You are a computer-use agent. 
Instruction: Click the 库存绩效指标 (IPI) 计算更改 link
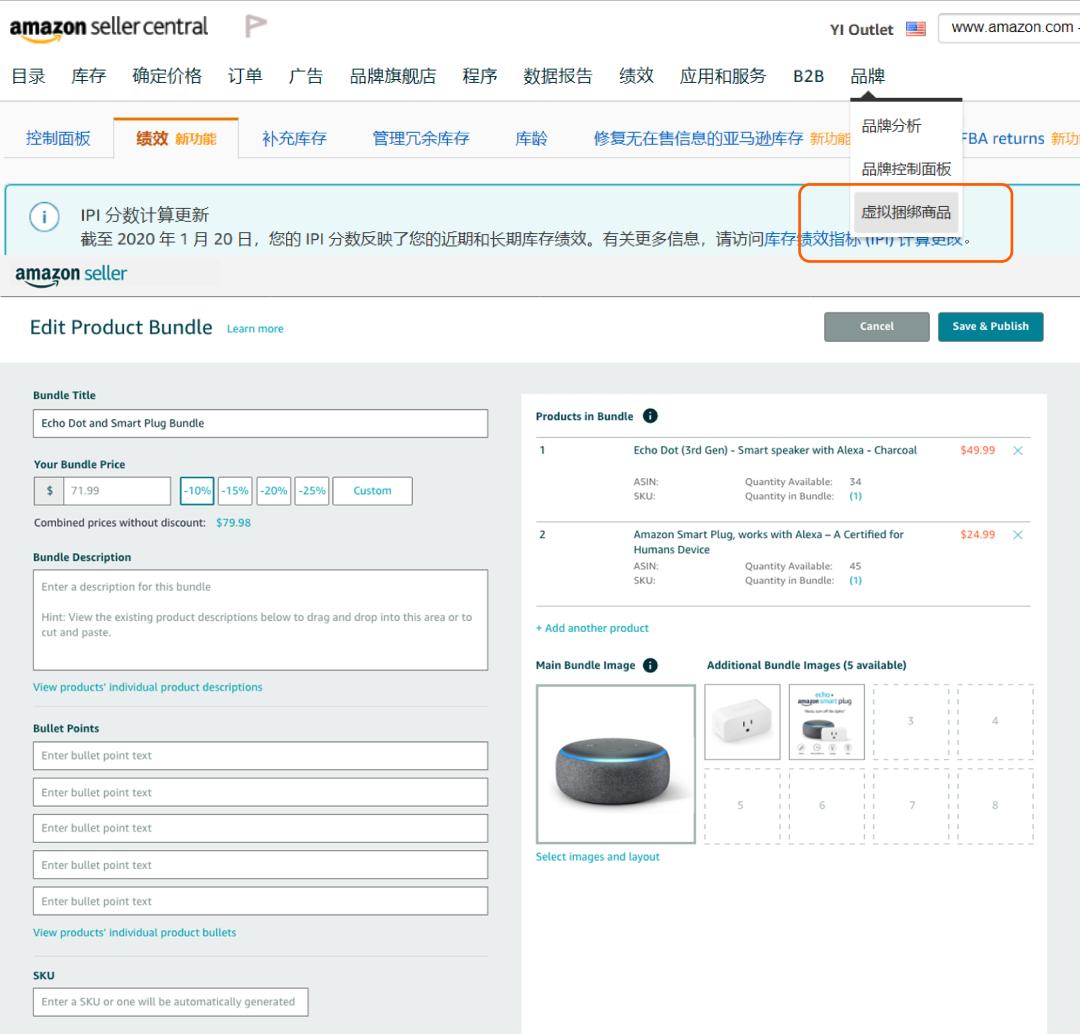pos(863,239)
